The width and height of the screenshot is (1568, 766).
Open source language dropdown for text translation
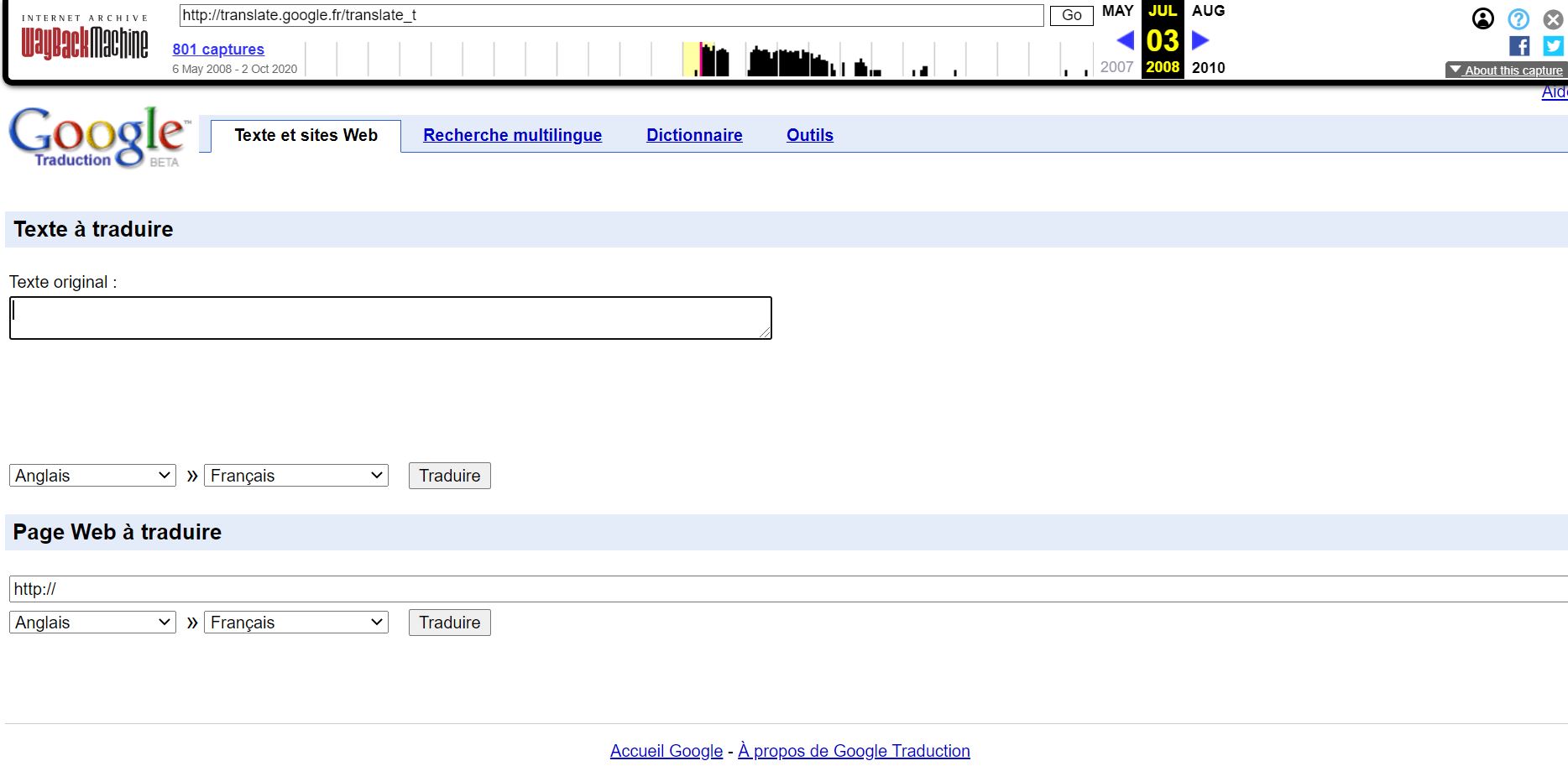[x=92, y=476]
